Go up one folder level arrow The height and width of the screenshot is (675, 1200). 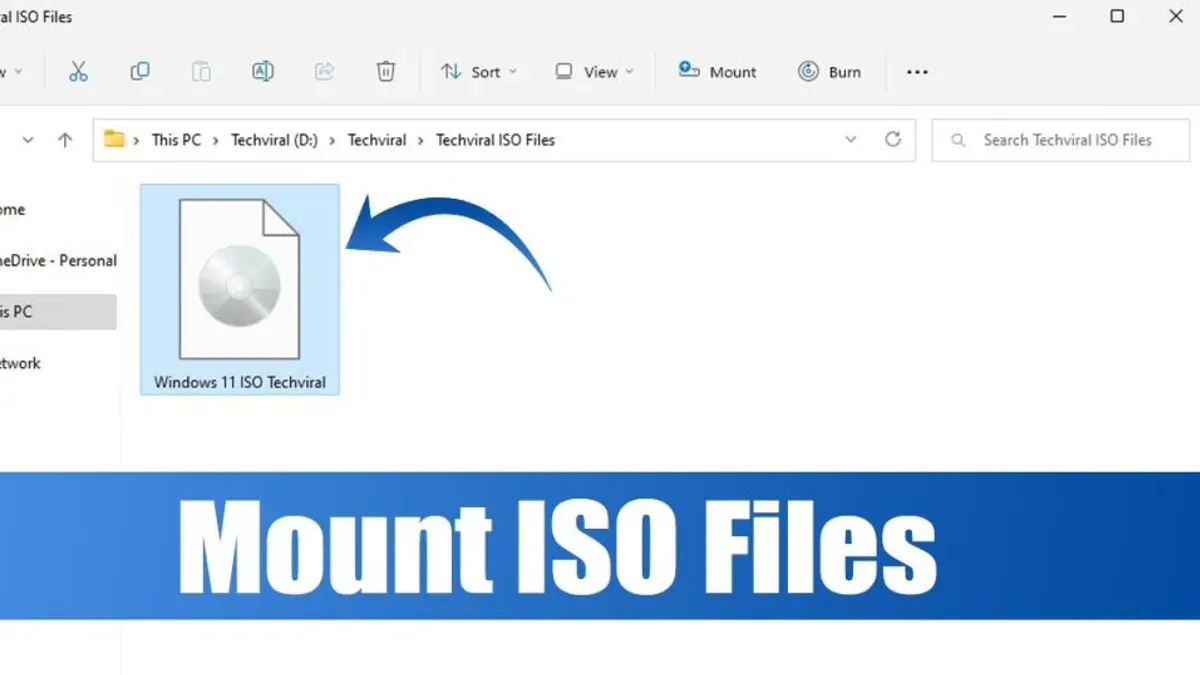[65, 140]
